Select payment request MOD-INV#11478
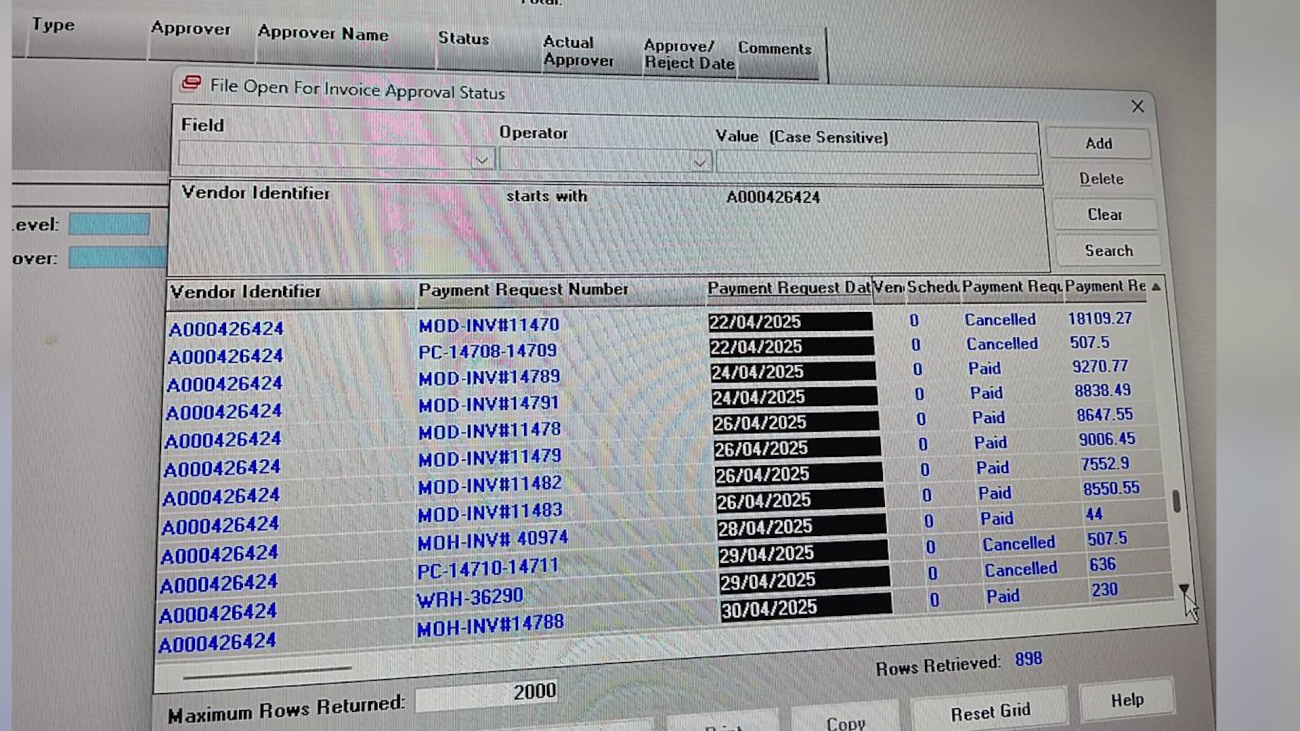This screenshot has width=1300, height=731. coord(489,431)
